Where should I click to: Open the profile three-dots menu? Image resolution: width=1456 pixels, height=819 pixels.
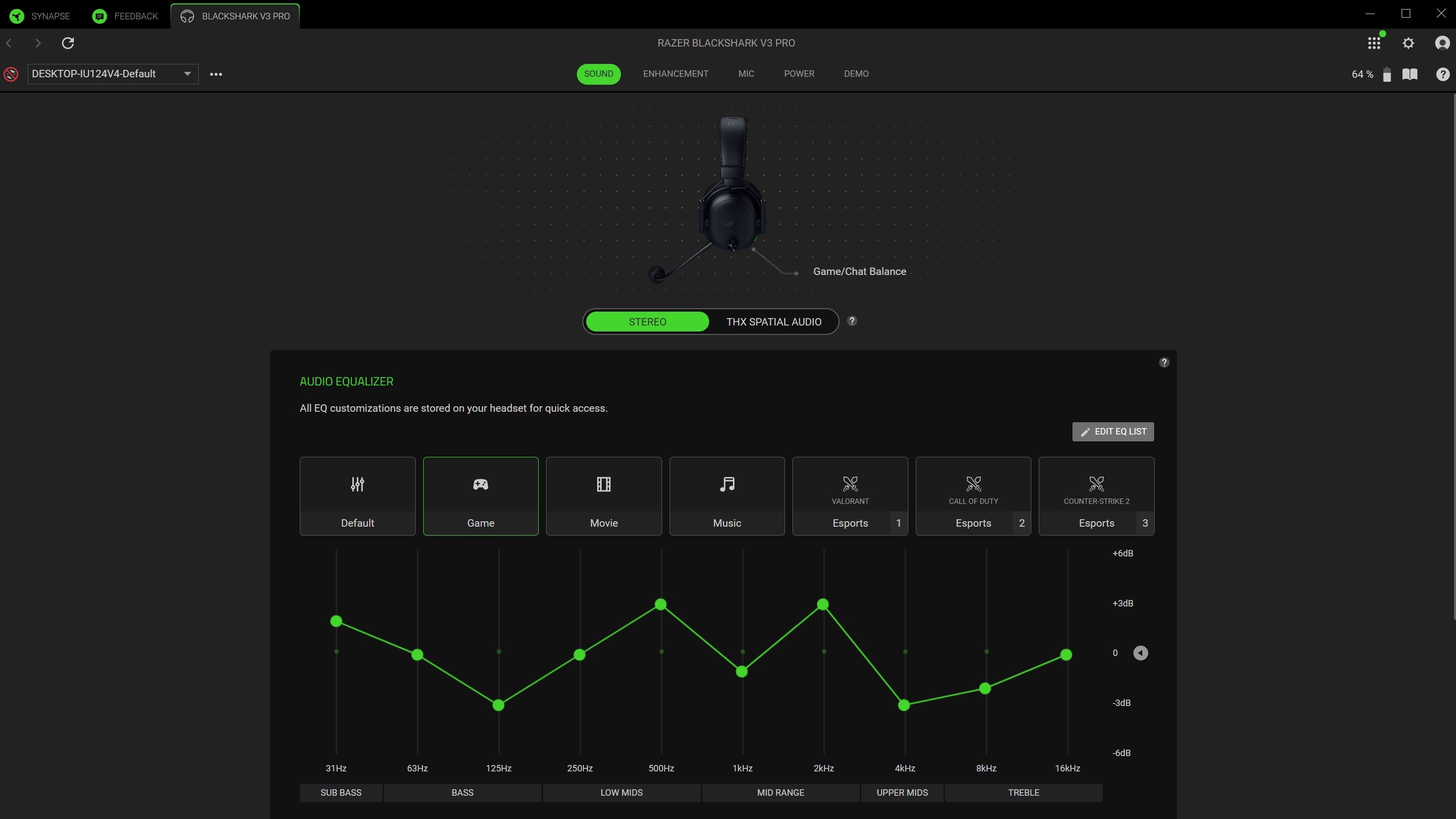point(216,74)
